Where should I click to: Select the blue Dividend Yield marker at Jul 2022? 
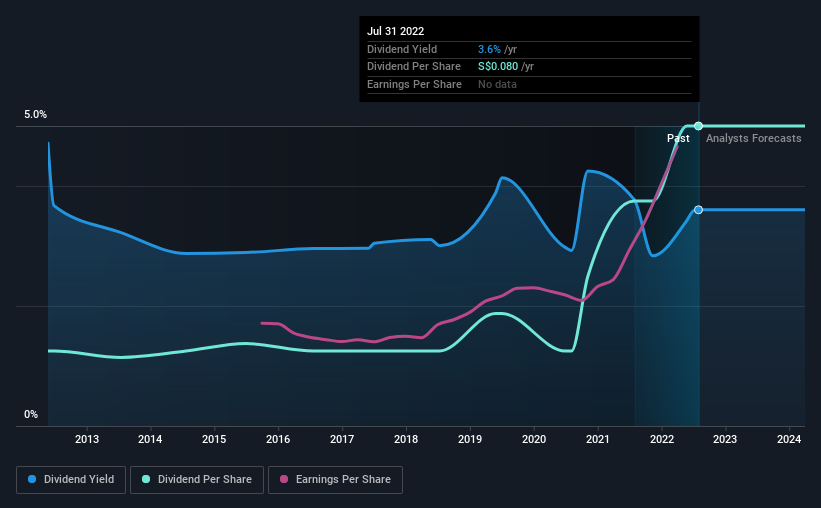click(x=698, y=210)
